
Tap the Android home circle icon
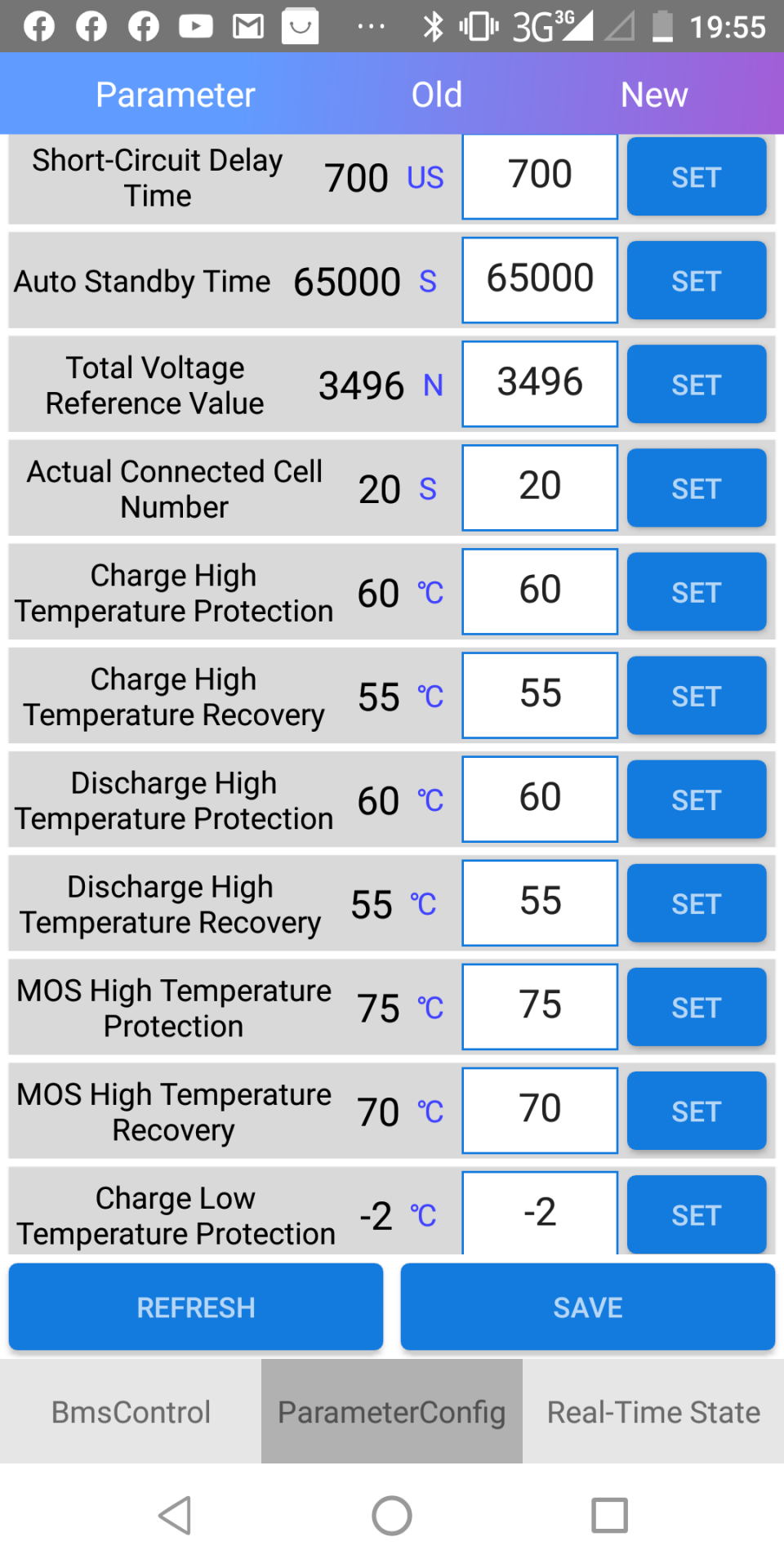pos(392,1516)
